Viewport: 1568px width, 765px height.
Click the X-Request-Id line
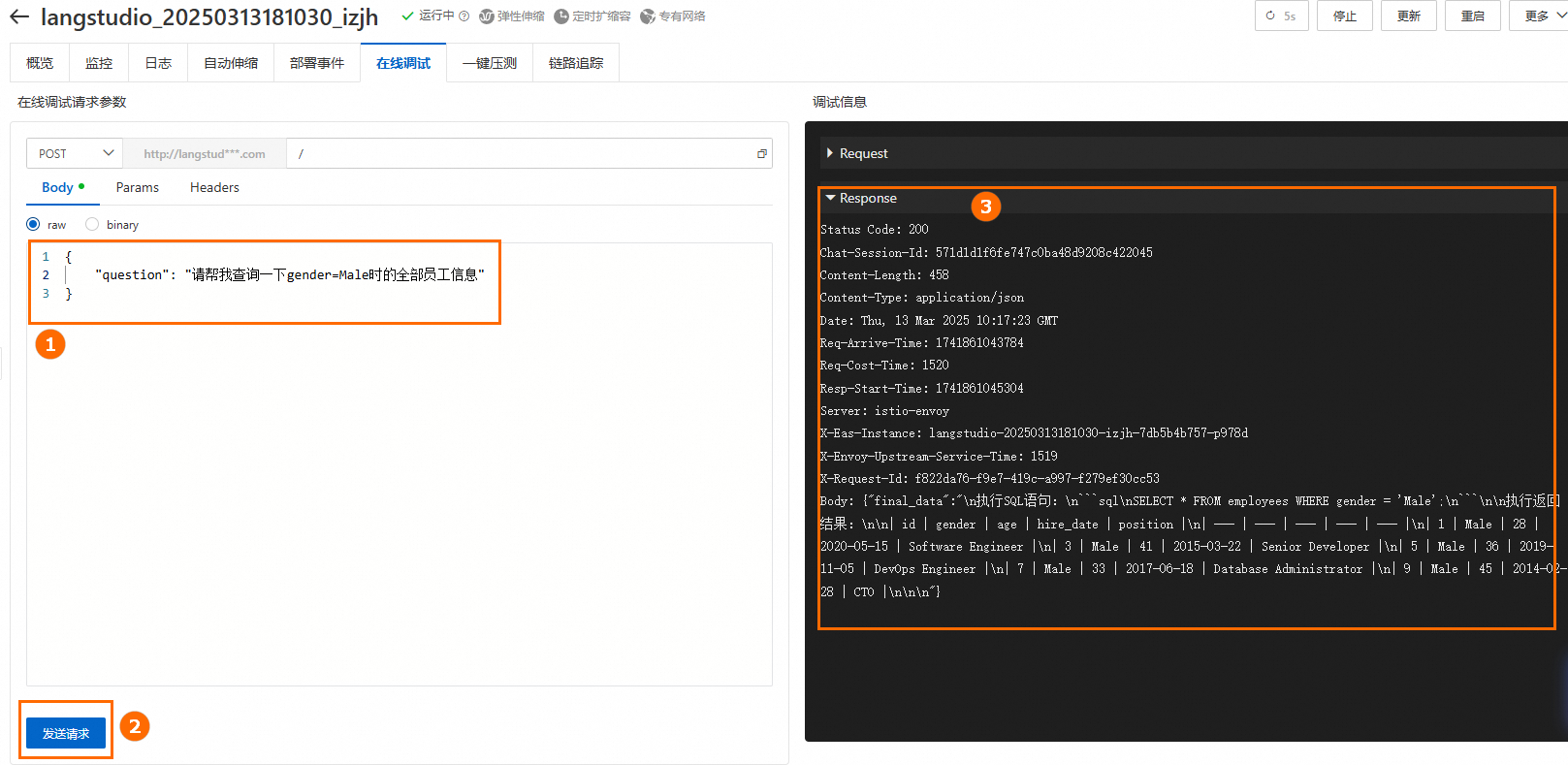click(x=990, y=479)
